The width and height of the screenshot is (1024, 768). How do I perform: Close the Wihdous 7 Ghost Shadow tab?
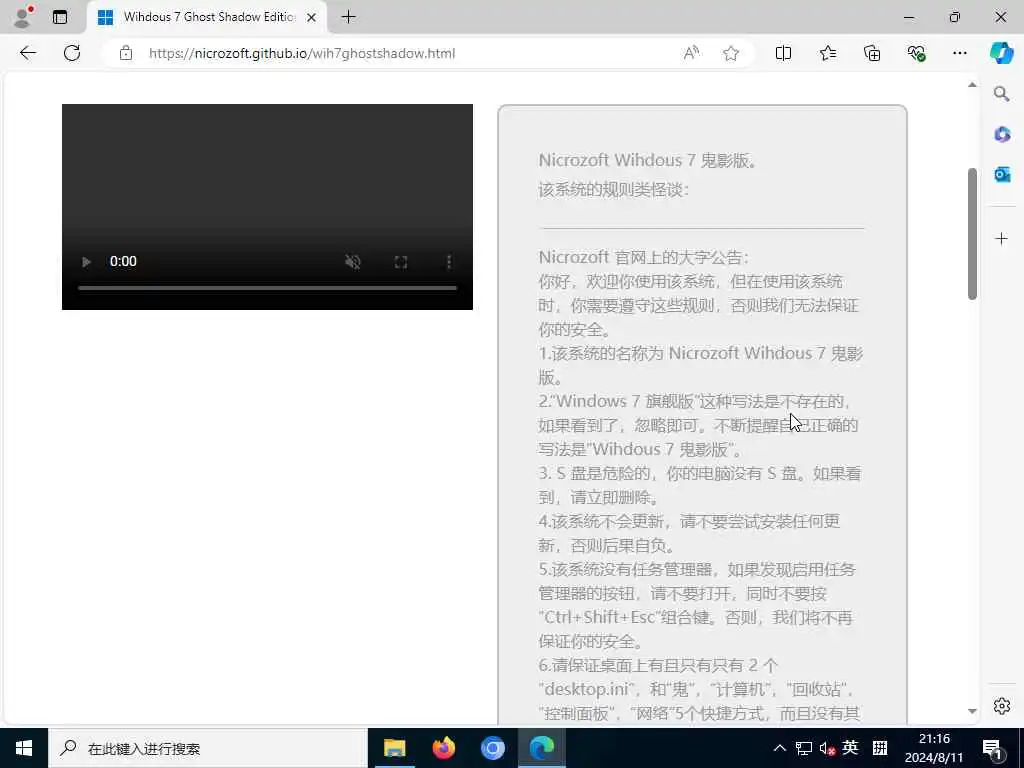[x=312, y=18]
